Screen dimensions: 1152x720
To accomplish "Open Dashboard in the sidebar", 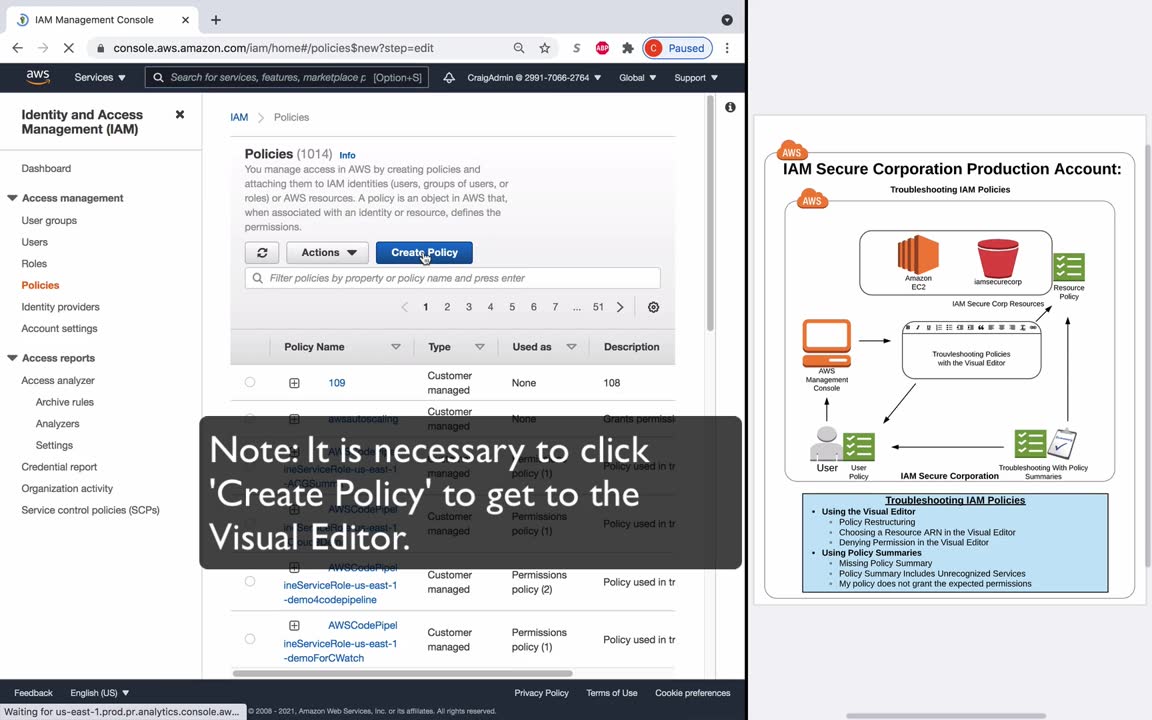I will click(x=46, y=168).
